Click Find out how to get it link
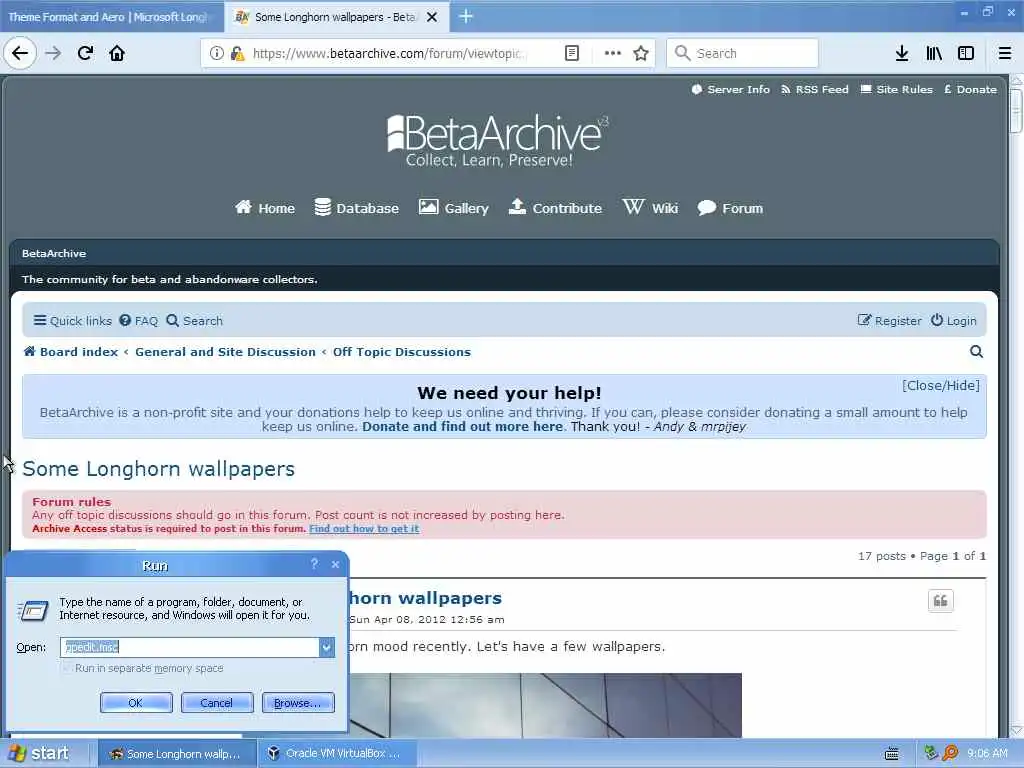This screenshot has height=768, width=1024. (x=364, y=529)
